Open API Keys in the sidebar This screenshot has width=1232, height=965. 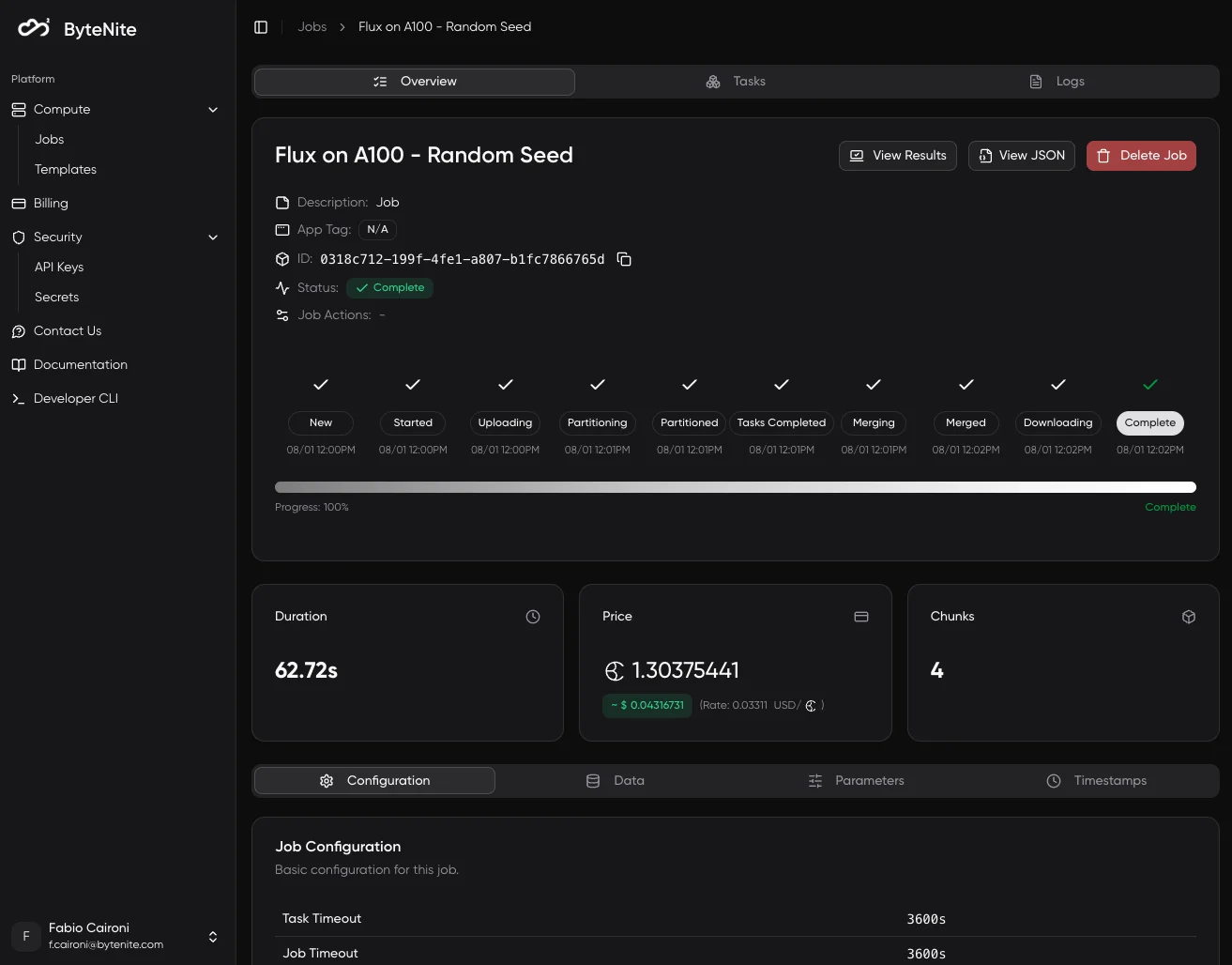(x=59, y=268)
